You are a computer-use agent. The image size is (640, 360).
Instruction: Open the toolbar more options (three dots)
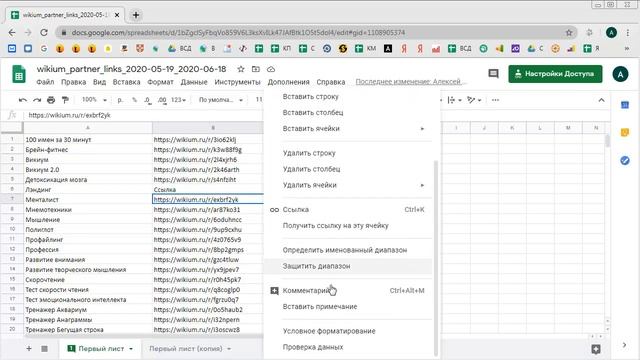pos(495,100)
